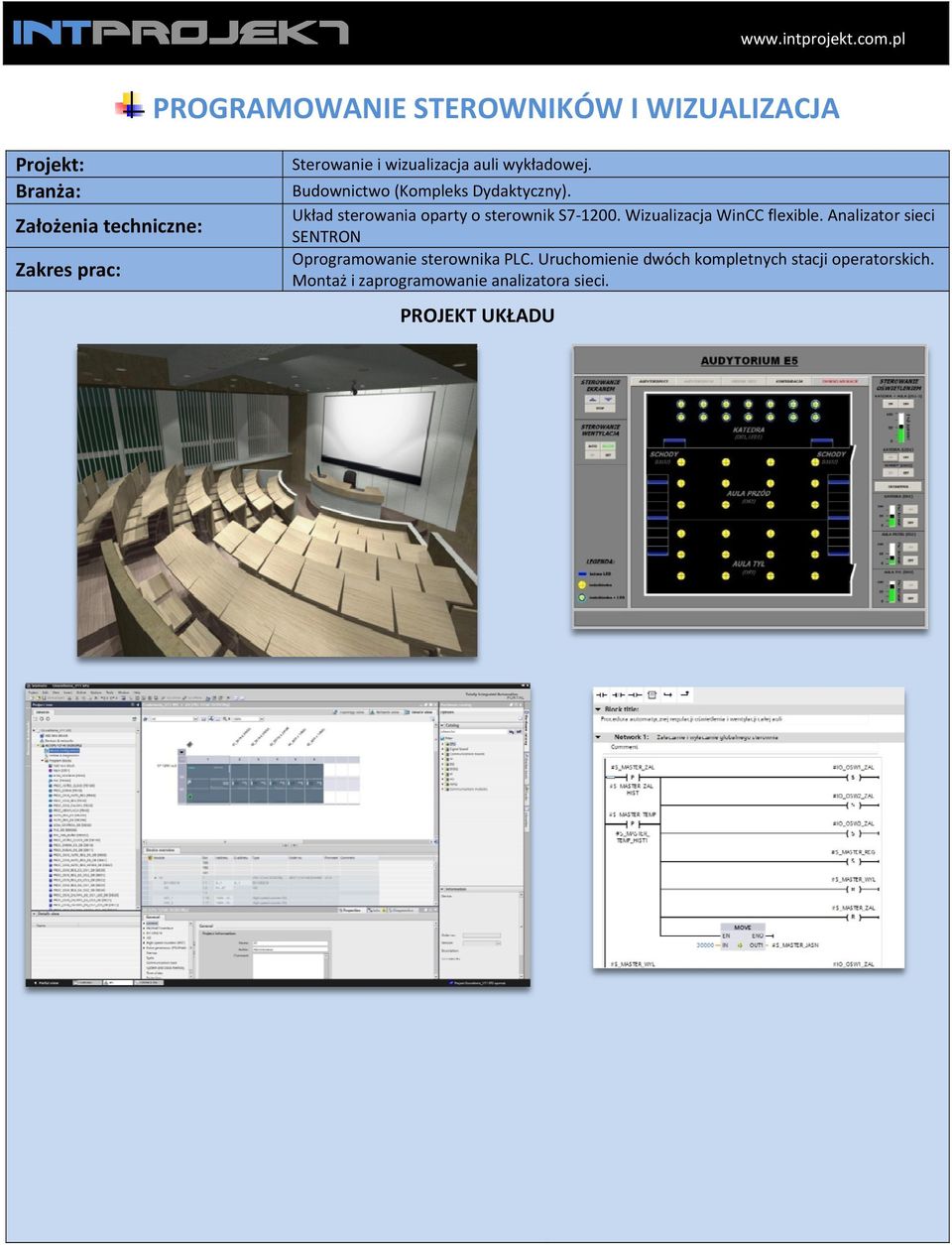This screenshot has height=1245, width=952.
Task: Select the reset coil labeled #S_MASTER_ZAL
Action: (853, 917)
